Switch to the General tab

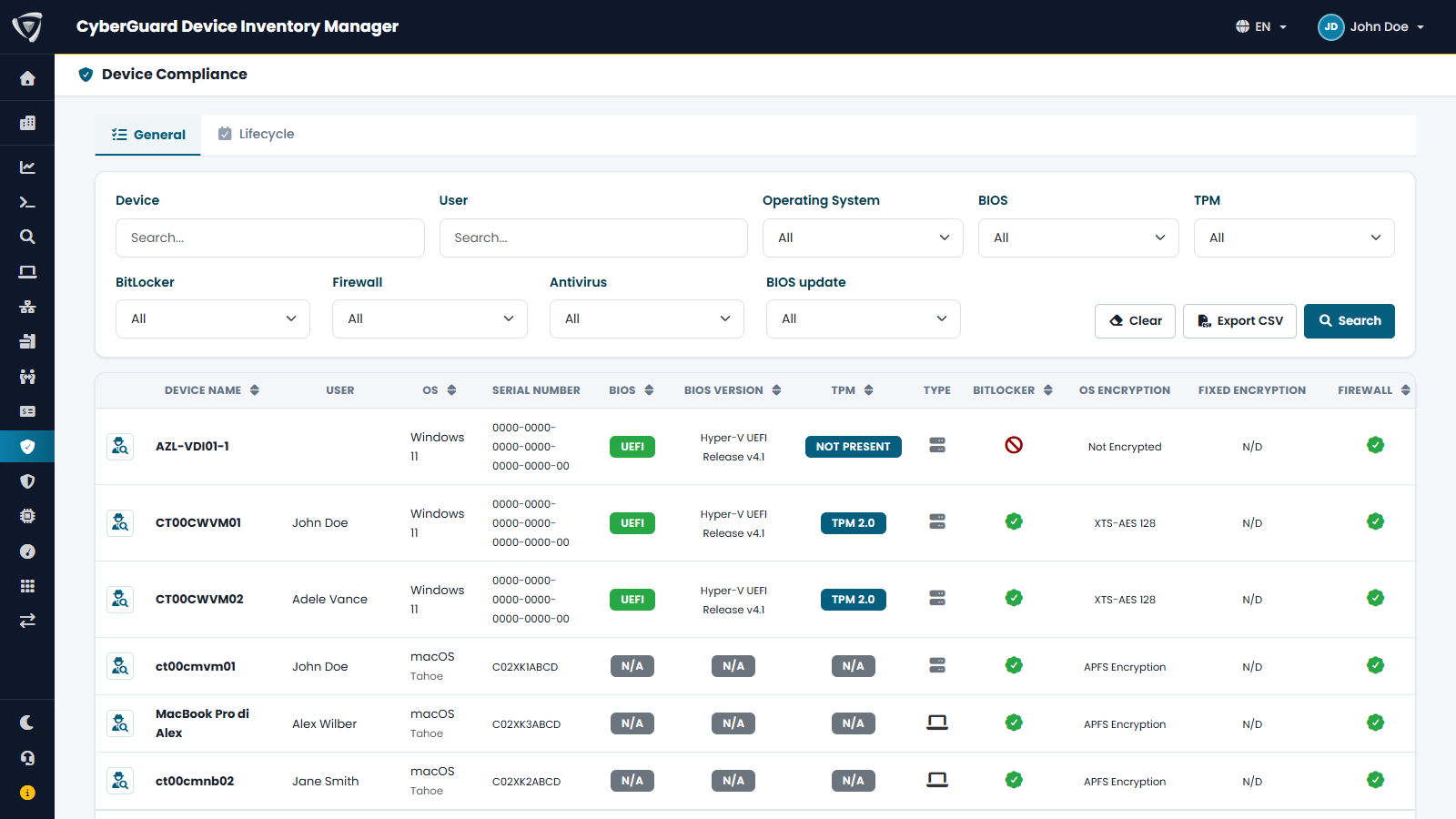click(148, 135)
